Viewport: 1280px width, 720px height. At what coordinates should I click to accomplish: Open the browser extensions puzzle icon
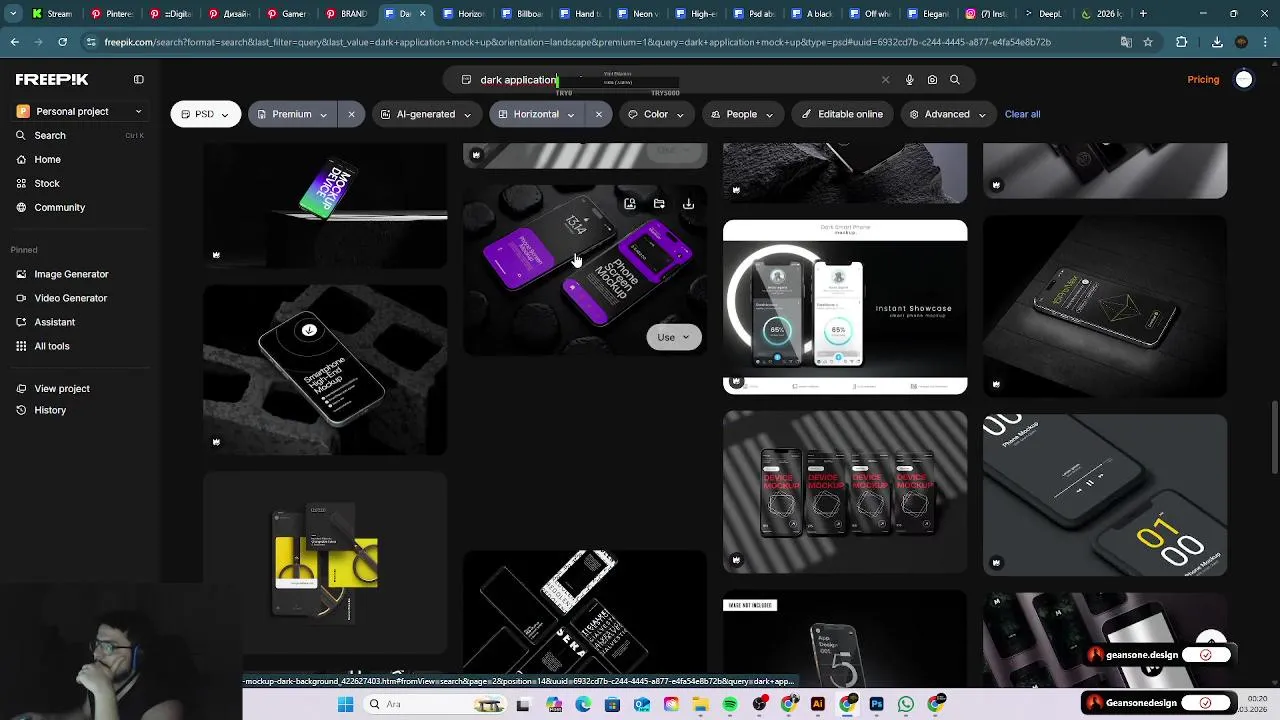pos(1182,42)
